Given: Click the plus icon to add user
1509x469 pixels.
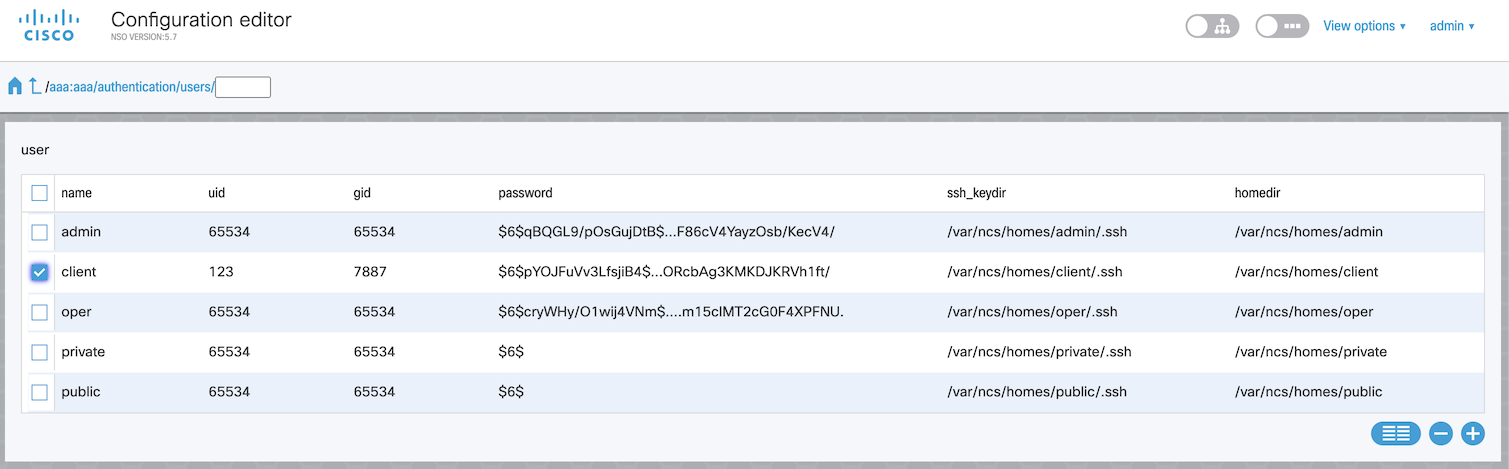Looking at the screenshot, I should 1472,433.
